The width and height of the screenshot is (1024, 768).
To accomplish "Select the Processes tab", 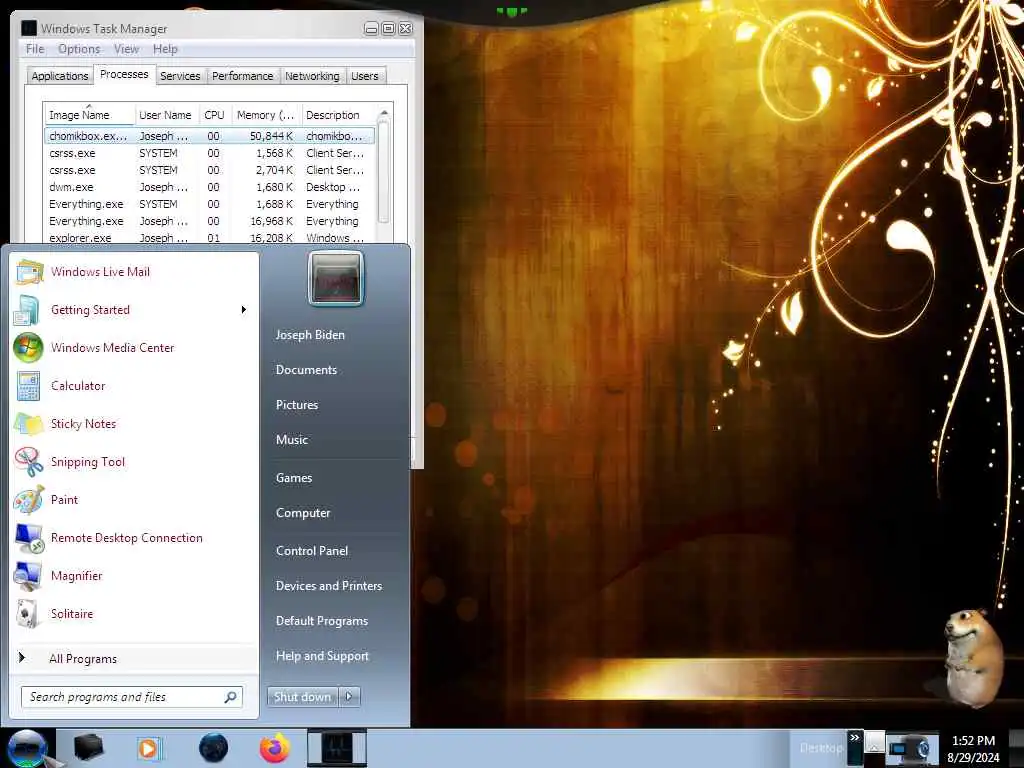I will [124, 74].
